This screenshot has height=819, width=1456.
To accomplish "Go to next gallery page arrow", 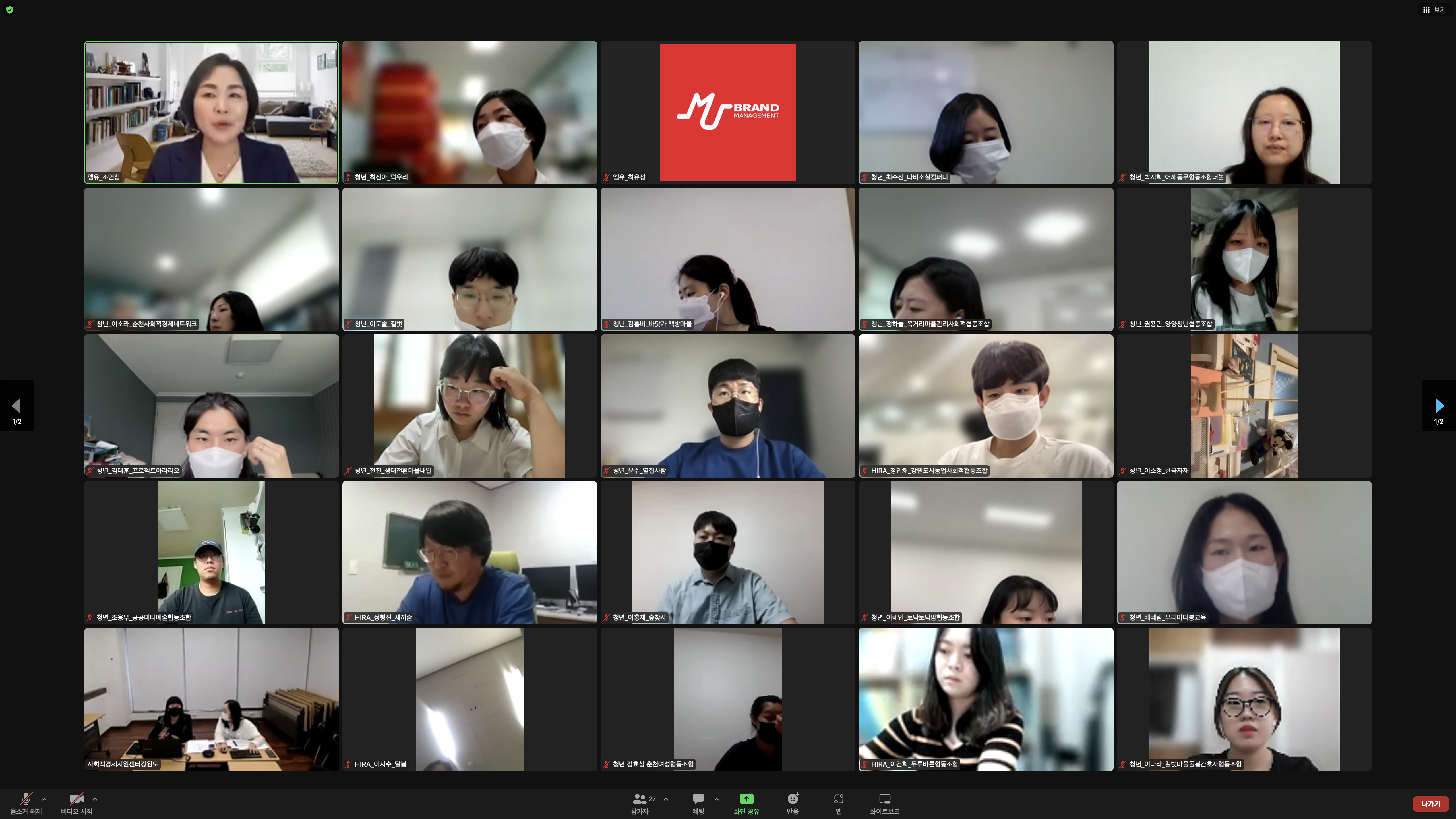I will 1439,405.
